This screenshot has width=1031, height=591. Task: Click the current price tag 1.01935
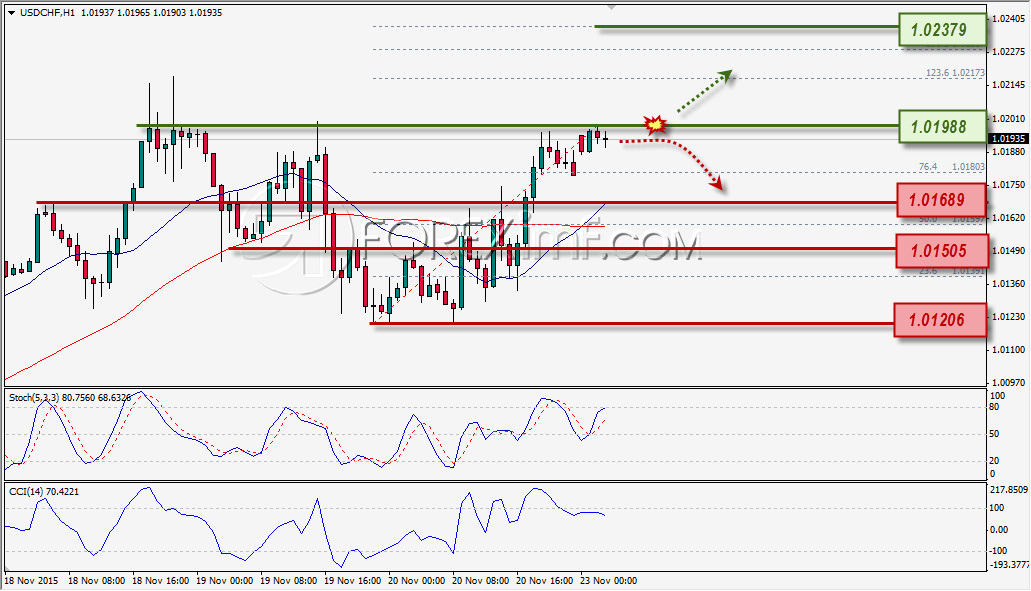point(1009,139)
